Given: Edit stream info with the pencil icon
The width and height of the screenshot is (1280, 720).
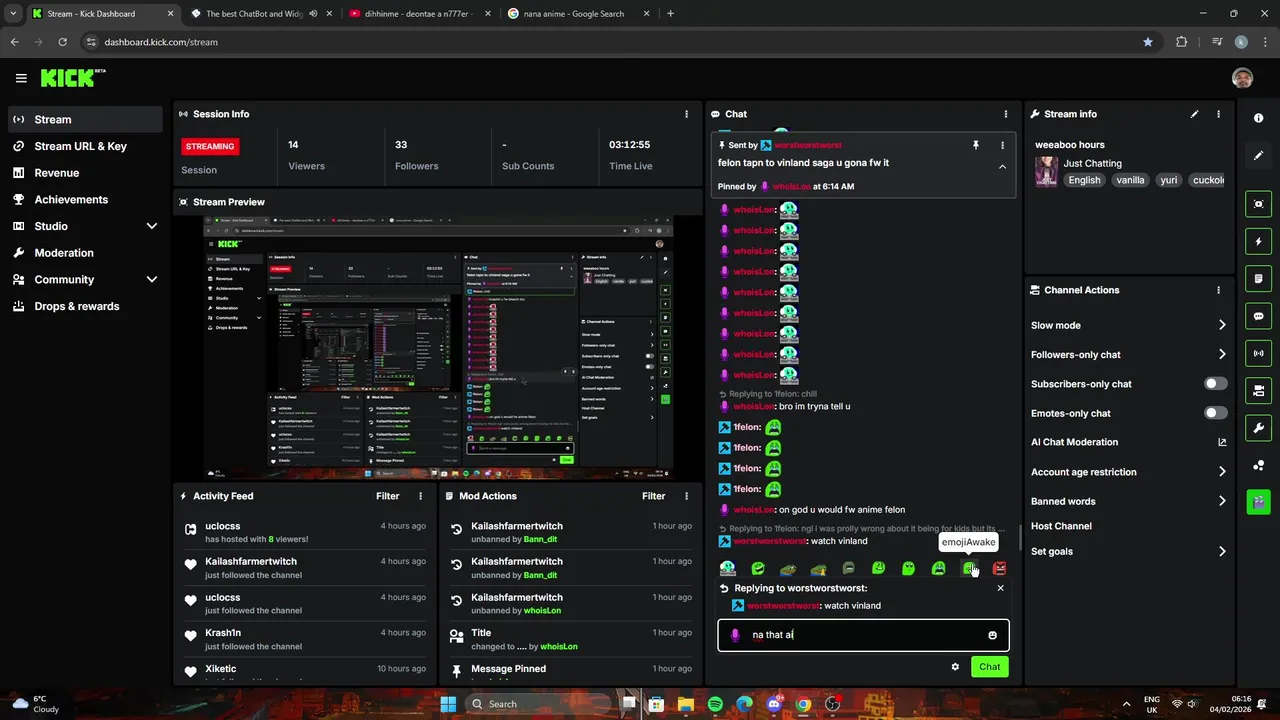Looking at the screenshot, I should (x=1194, y=114).
